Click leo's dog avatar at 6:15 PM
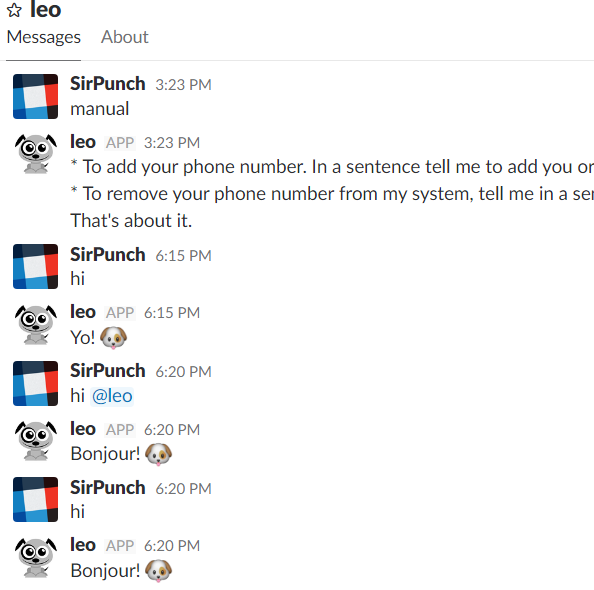The width and height of the screenshot is (594, 590). tap(35, 324)
